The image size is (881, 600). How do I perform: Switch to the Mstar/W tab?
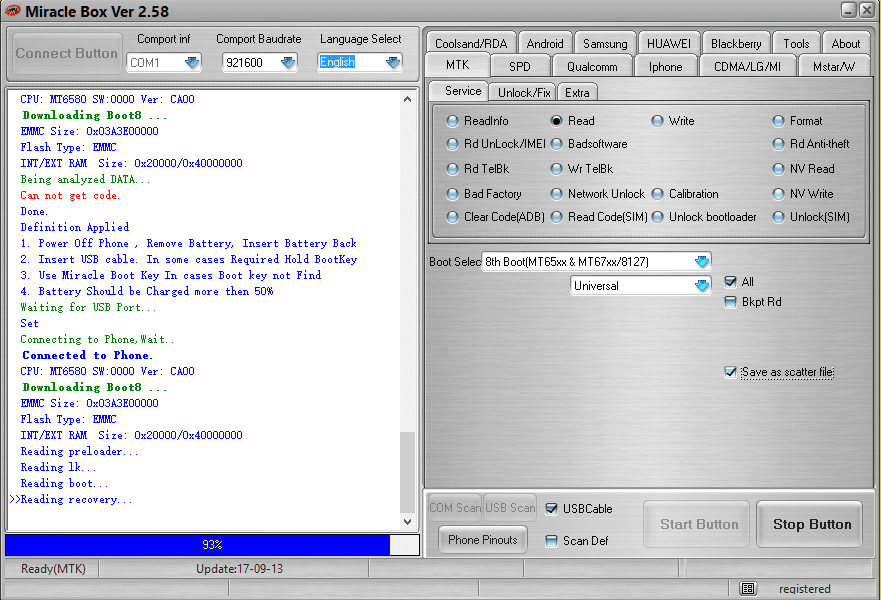(834, 66)
